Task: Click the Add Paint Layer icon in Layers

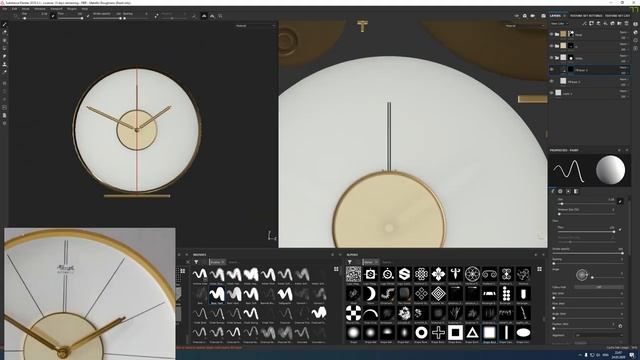Action: coord(598,24)
